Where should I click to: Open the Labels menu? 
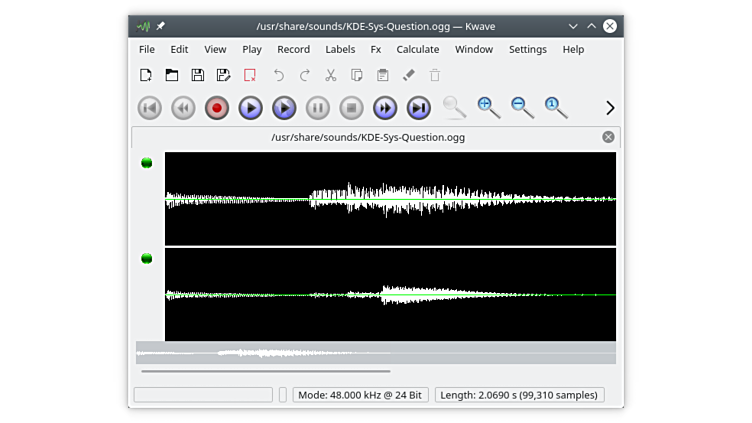[x=340, y=49]
